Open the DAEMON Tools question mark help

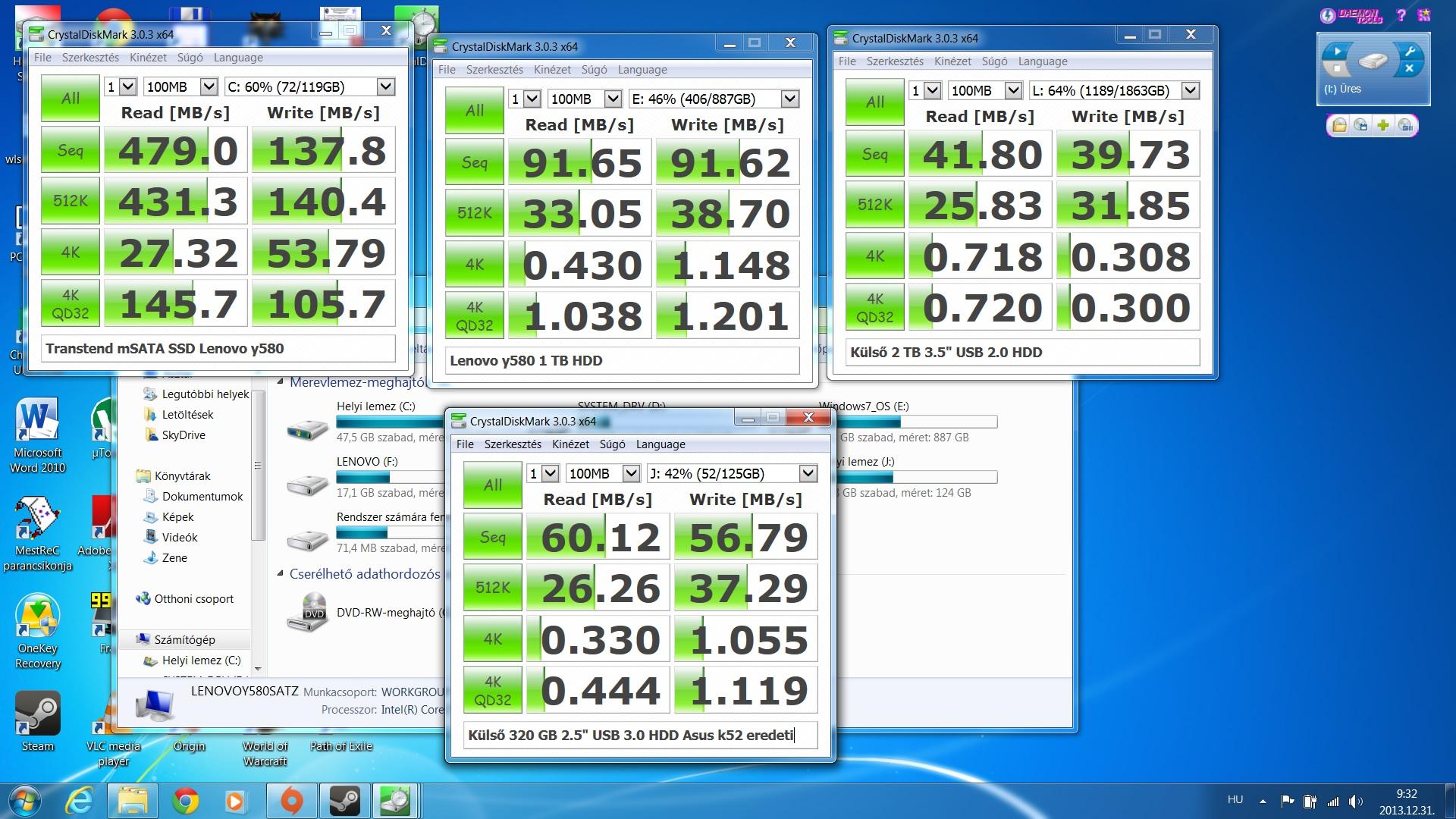coord(1401,15)
